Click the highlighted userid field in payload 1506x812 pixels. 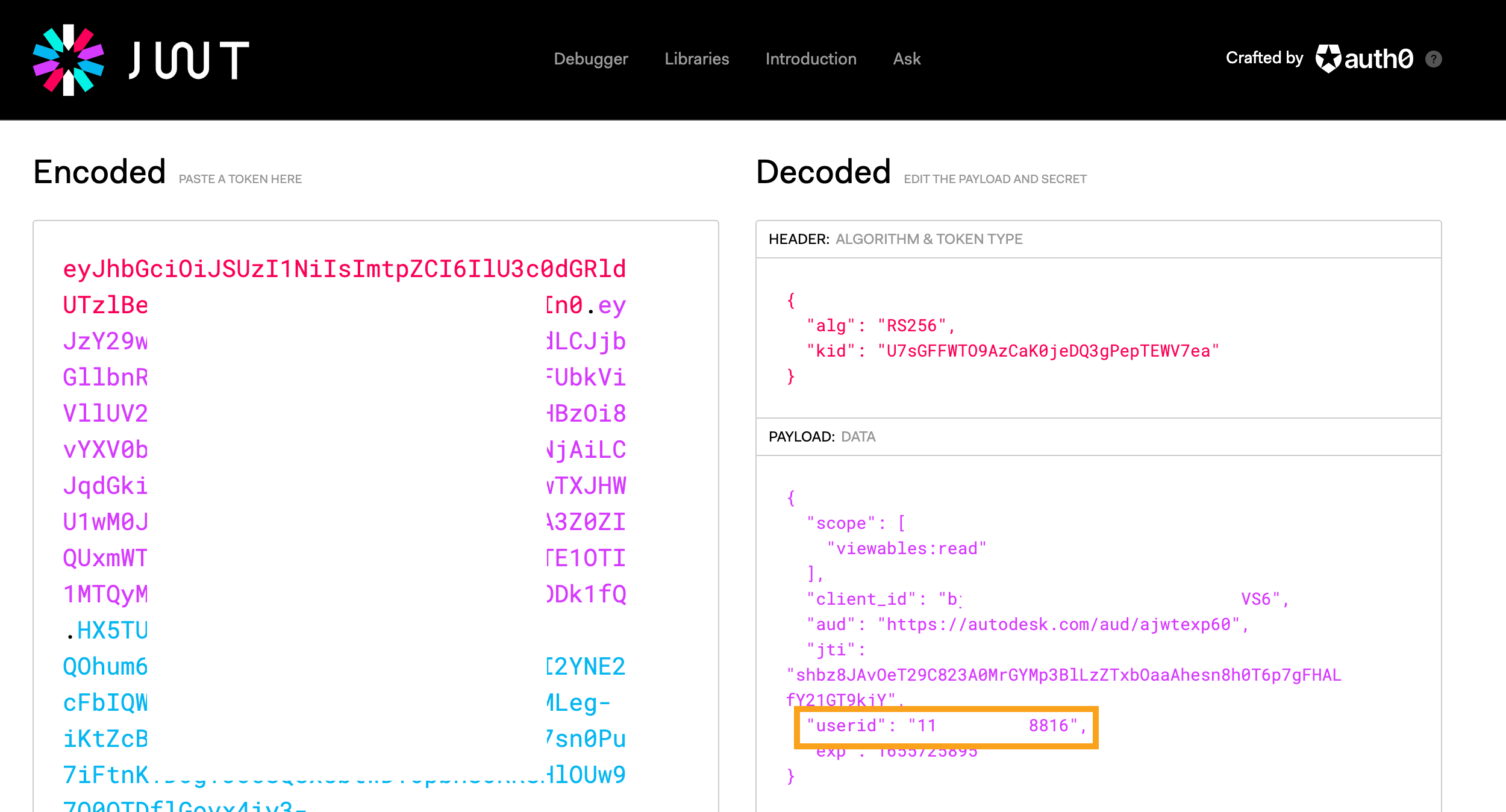coord(945,726)
